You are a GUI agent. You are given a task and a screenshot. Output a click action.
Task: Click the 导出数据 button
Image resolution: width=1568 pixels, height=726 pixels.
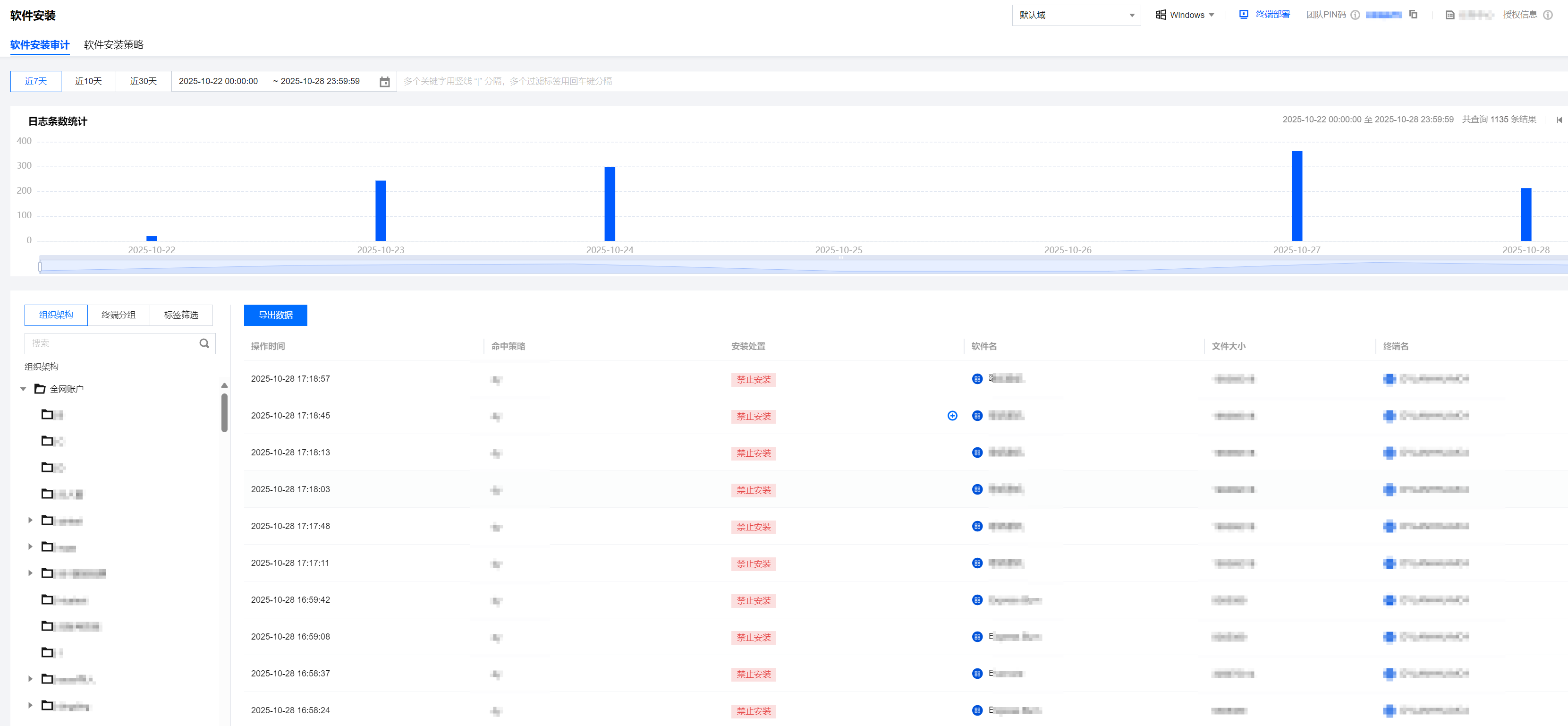[x=275, y=316]
